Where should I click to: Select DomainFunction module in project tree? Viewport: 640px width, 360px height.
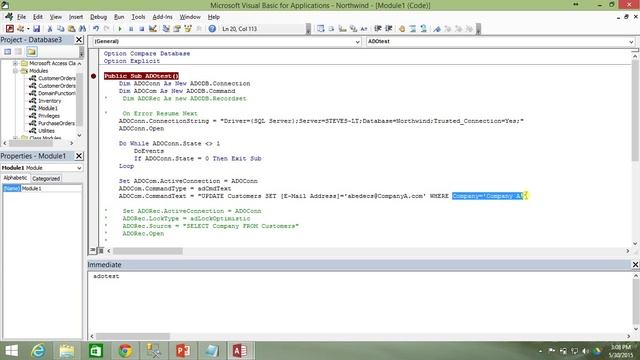point(57,93)
